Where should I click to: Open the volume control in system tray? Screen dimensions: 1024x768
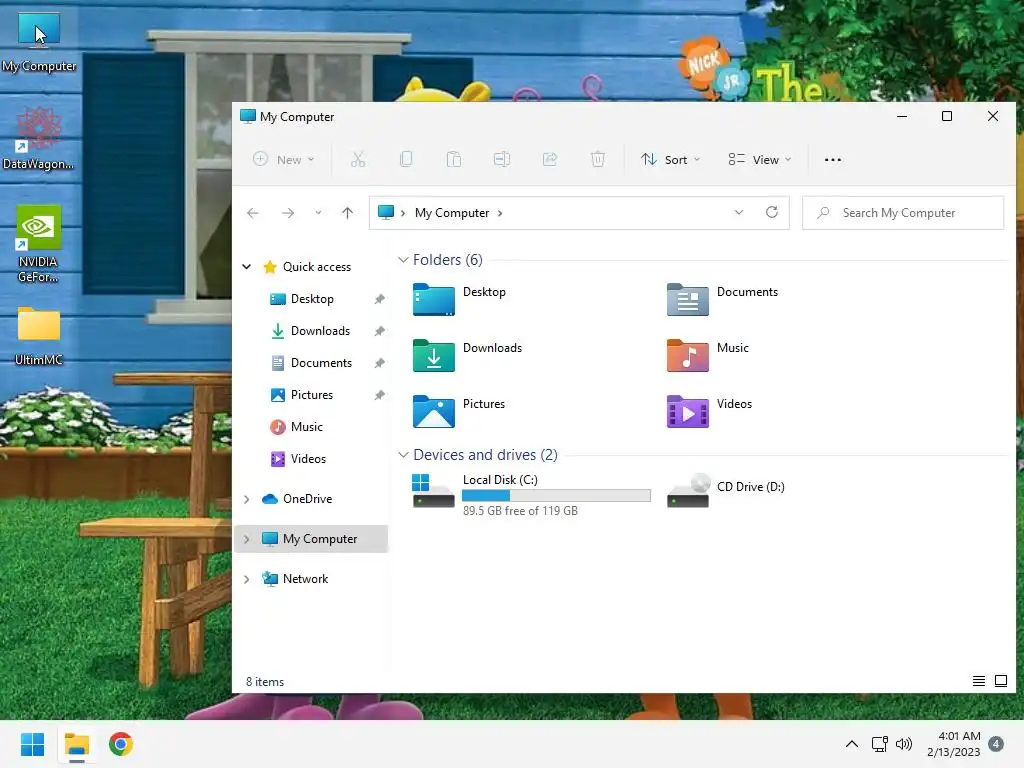pyautogui.click(x=904, y=744)
